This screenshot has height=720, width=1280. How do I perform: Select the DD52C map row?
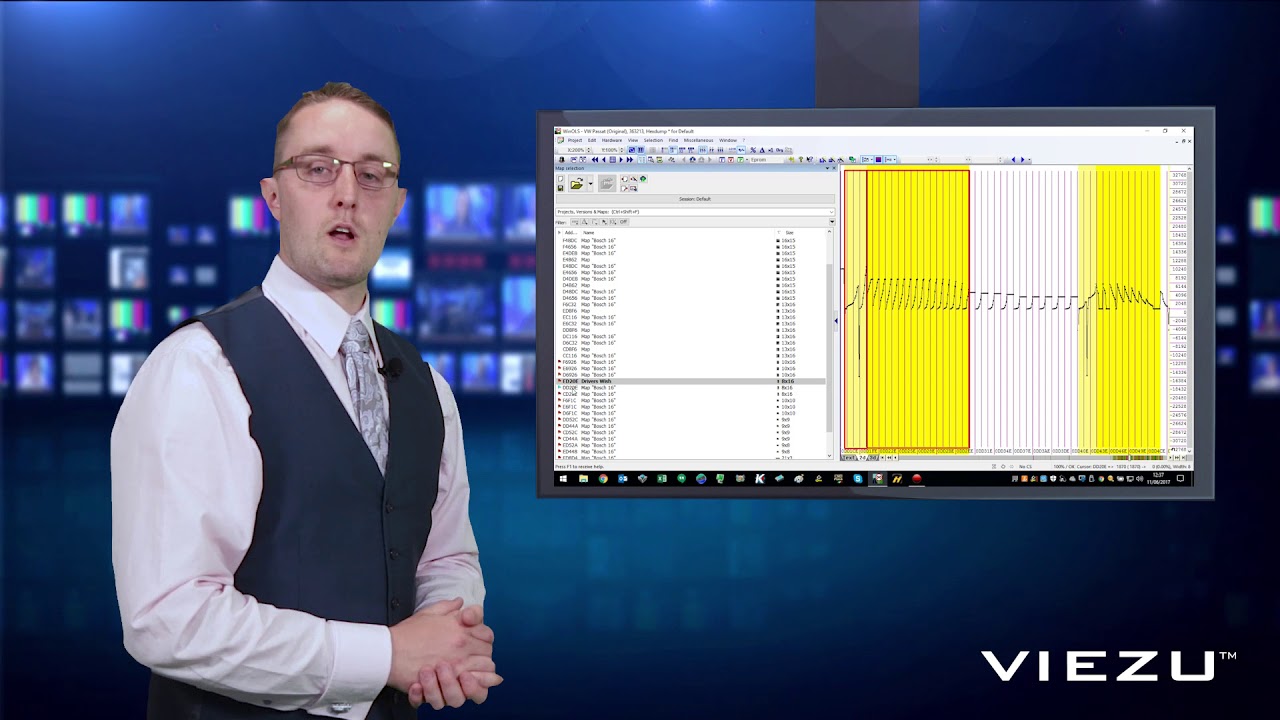point(691,419)
